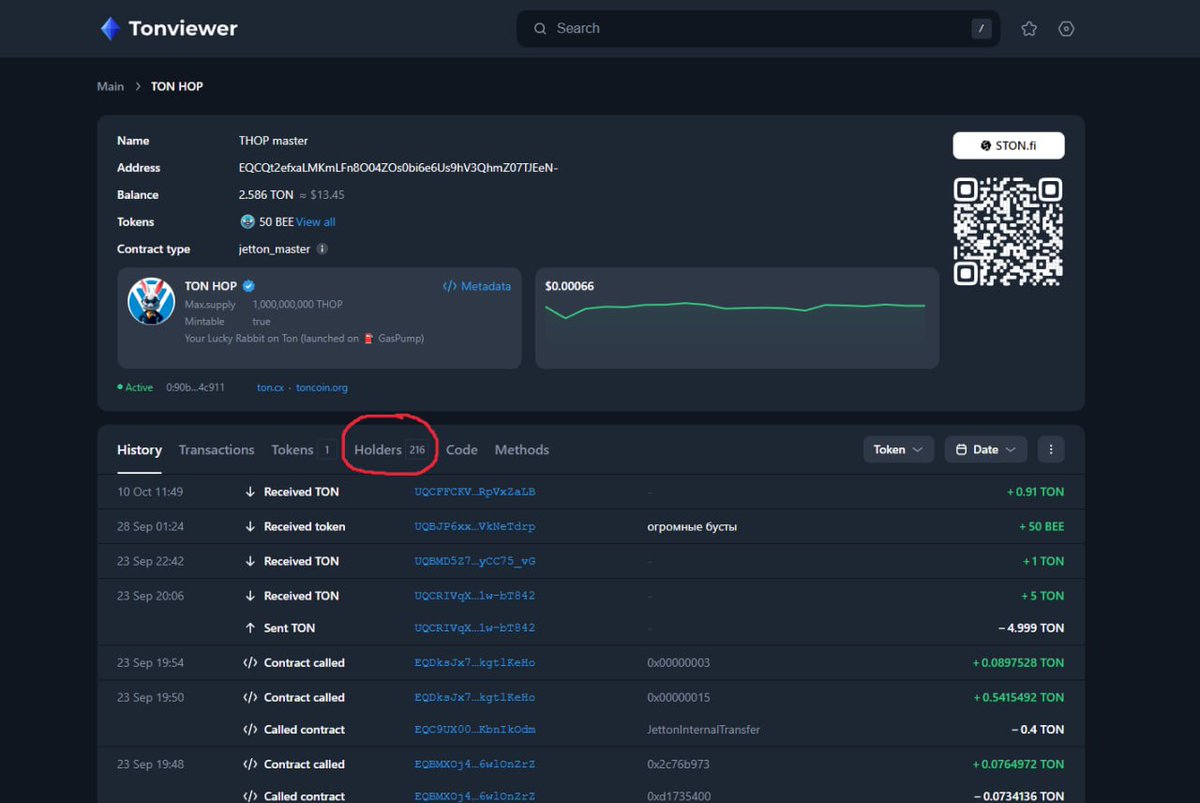This screenshot has width=1200, height=803.
Task: Click code icon on 23 Sep 19:54 row
Action: click(x=250, y=663)
